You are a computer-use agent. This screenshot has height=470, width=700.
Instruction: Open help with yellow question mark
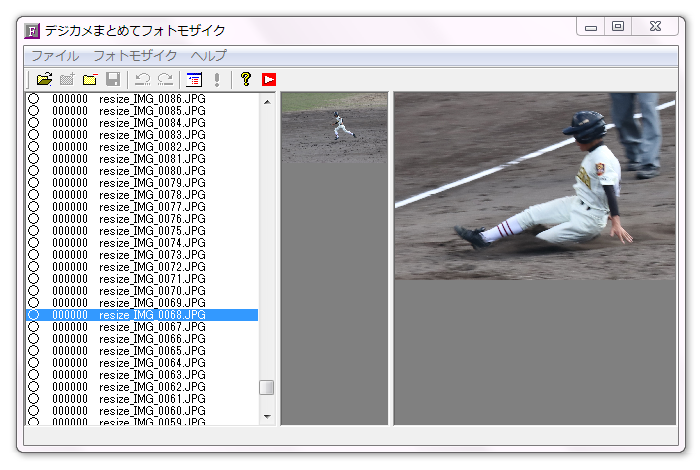coord(246,79)
